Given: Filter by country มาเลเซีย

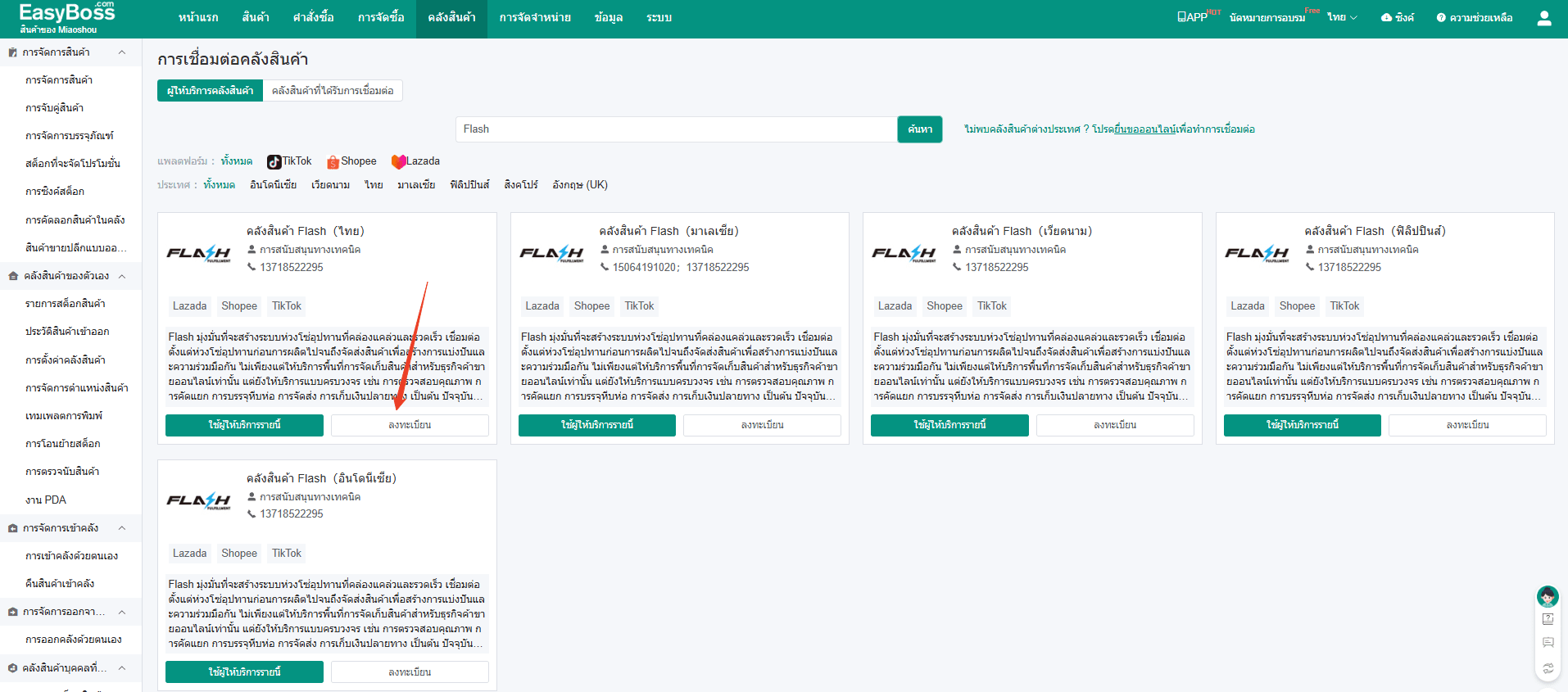Looking at the screenshot, I should 416,185.
